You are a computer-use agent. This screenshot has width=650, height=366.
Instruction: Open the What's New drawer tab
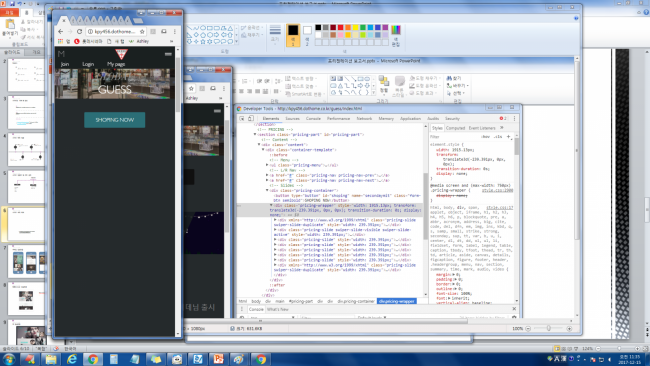point(278,309)
